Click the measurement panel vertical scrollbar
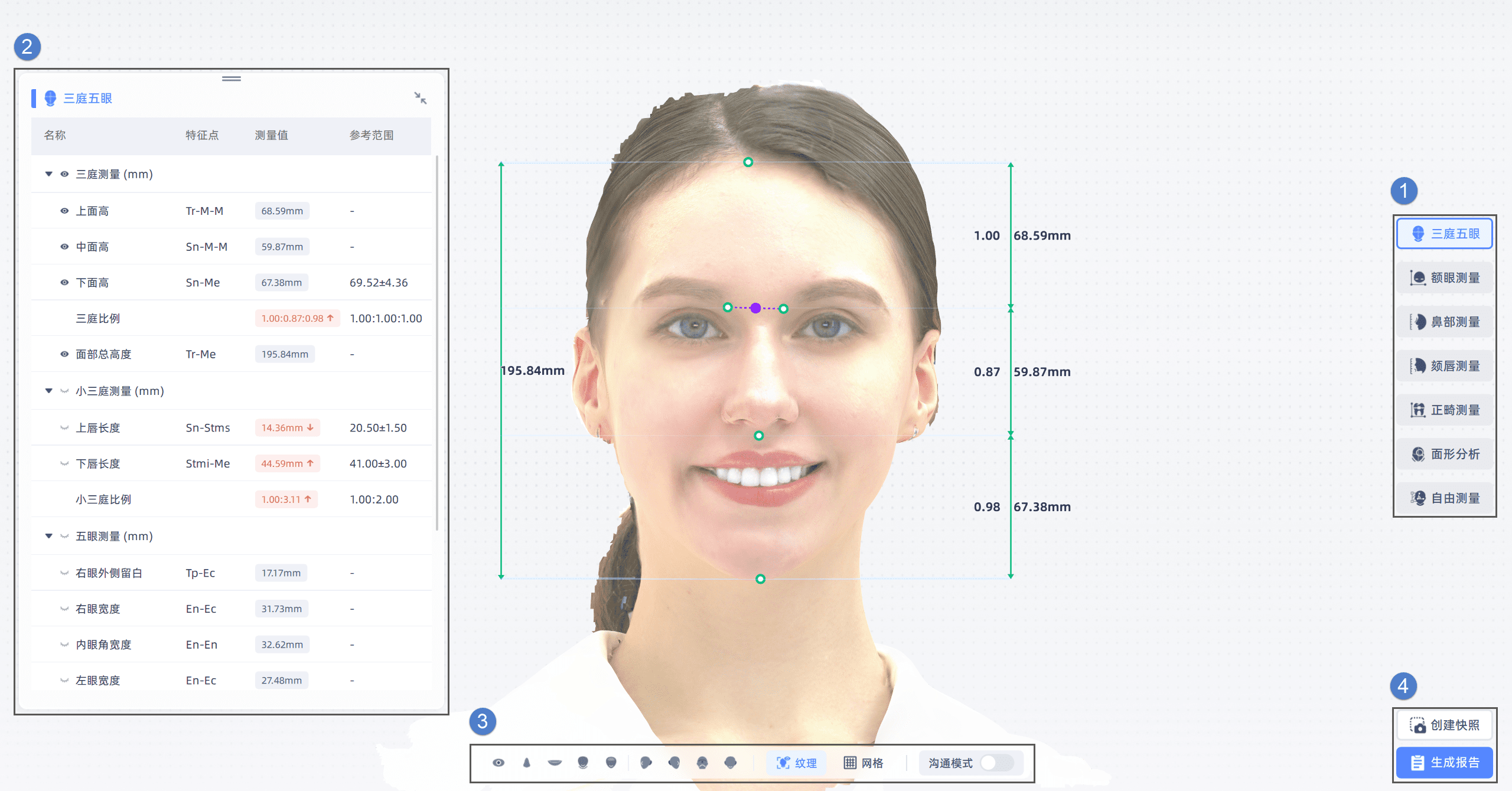1512x791 pixels. 437,342
